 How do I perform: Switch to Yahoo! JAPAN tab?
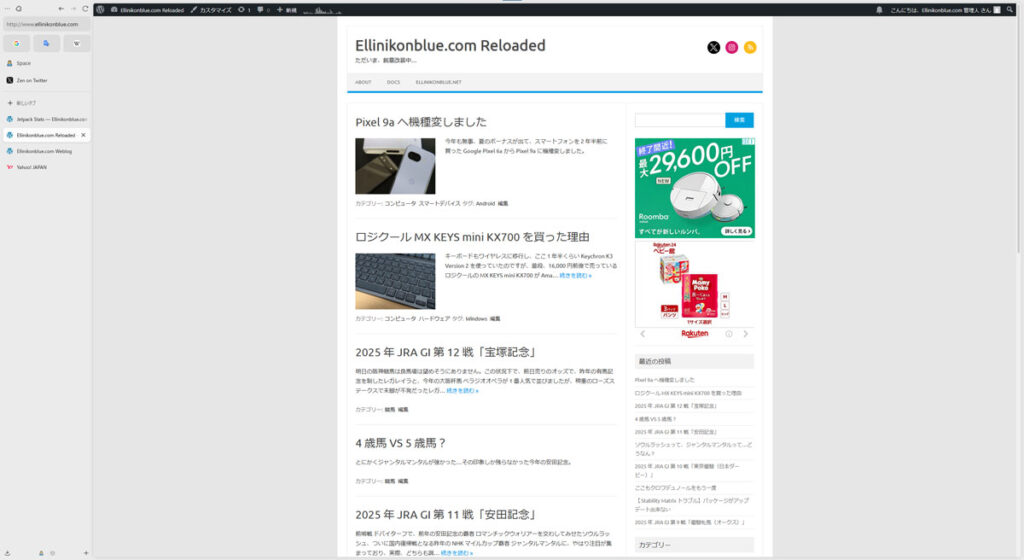click(x=46, y=167)
